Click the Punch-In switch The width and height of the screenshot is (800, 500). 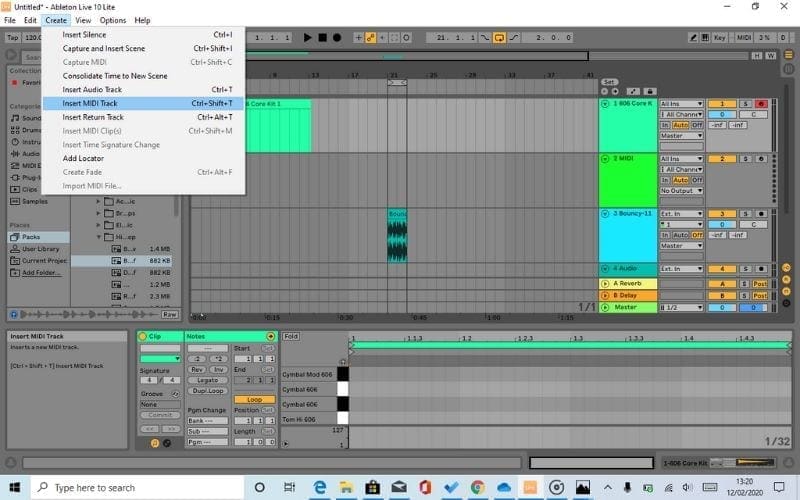pos(485,37)
